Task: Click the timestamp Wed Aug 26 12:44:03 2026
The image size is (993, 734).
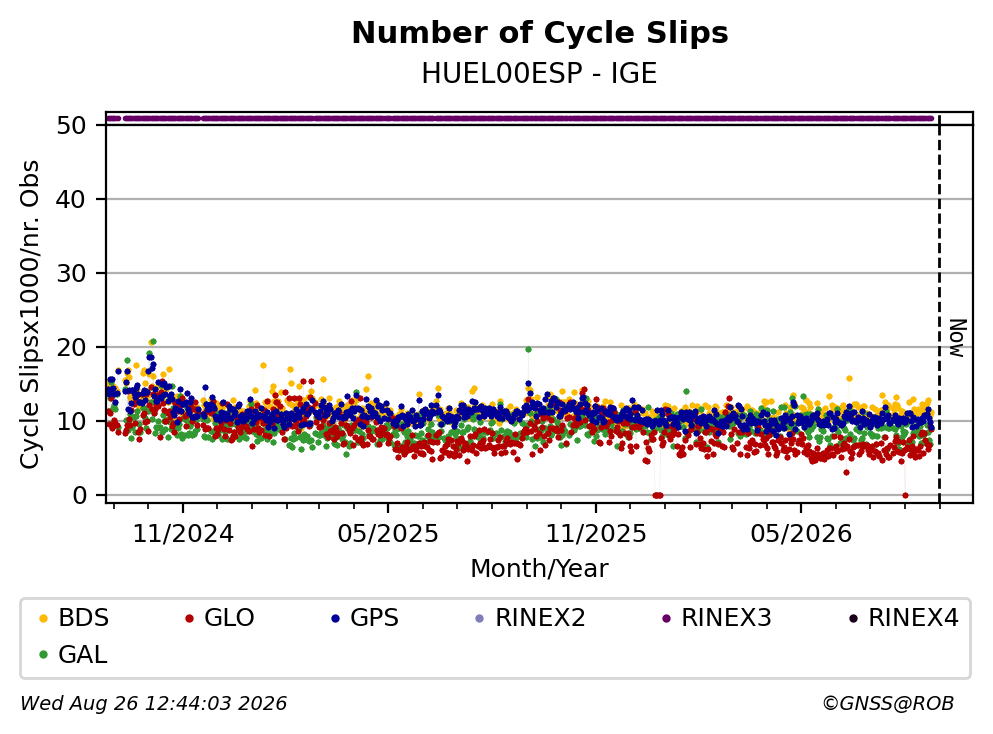Action: [154, 704]
